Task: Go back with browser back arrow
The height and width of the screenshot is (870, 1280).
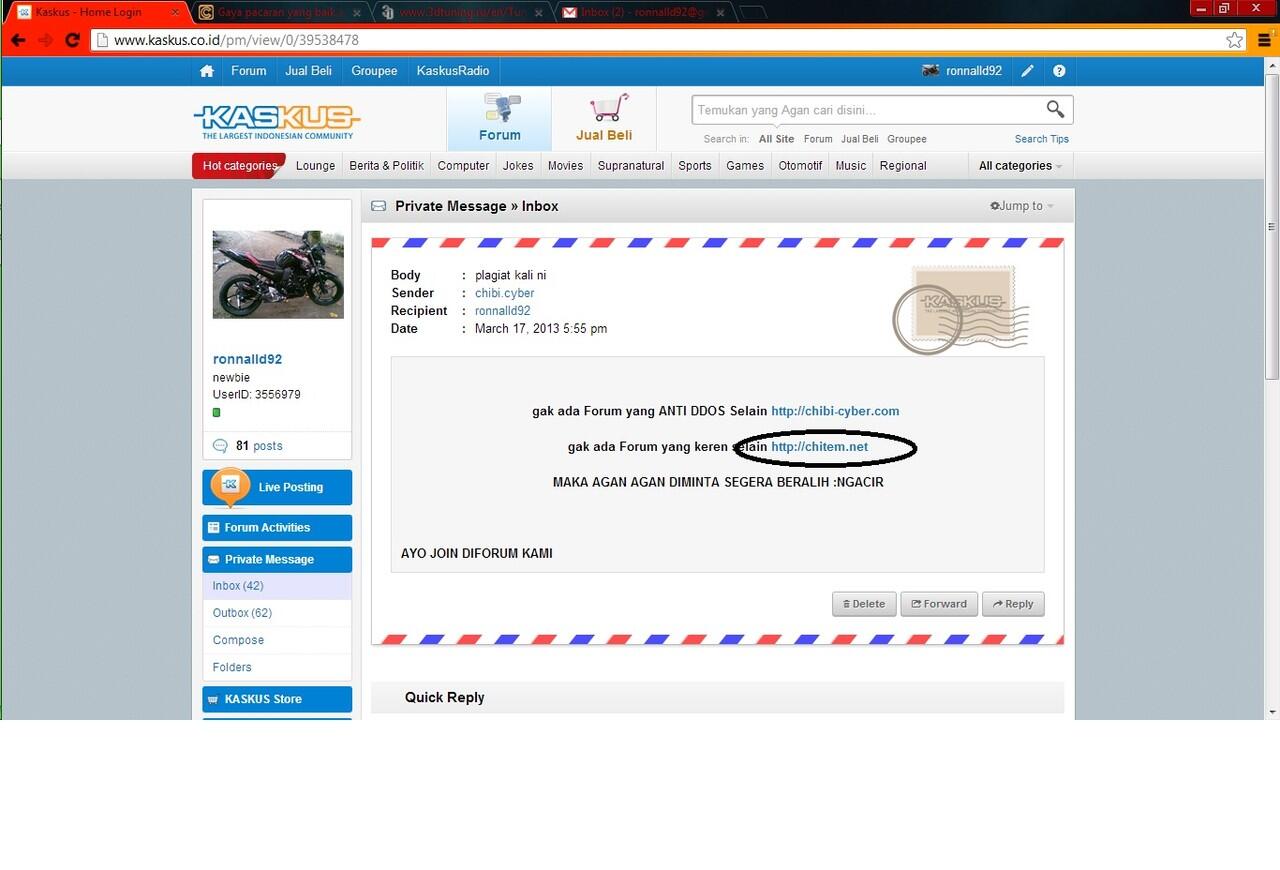Action: (x=17, y=40)
